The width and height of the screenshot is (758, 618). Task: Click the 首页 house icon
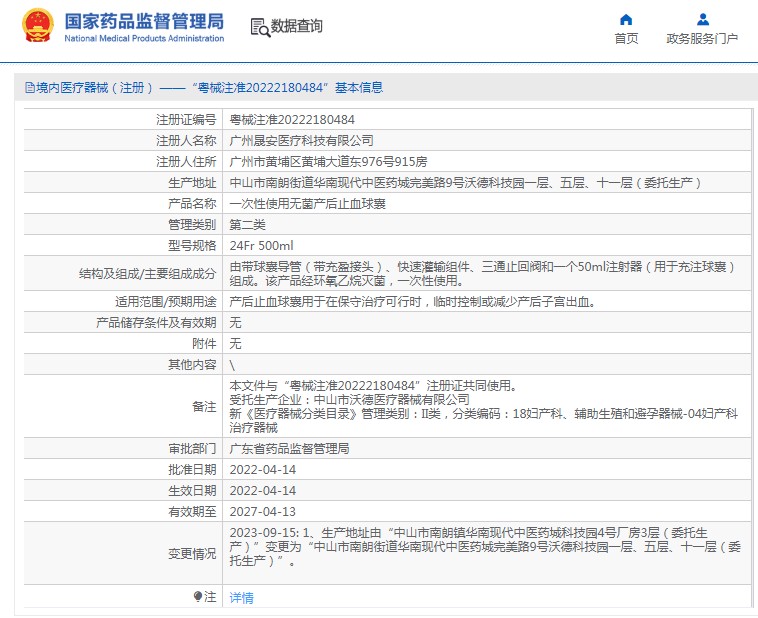(x=626, y=19)
